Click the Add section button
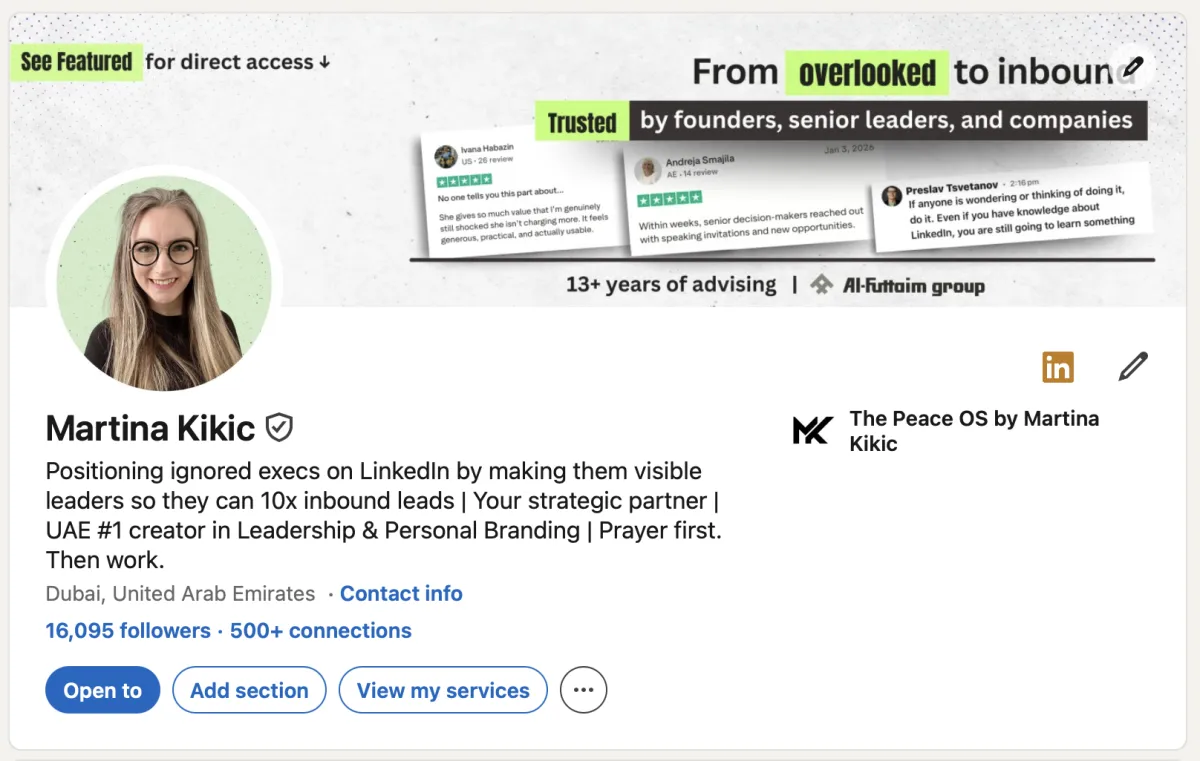 249,690
